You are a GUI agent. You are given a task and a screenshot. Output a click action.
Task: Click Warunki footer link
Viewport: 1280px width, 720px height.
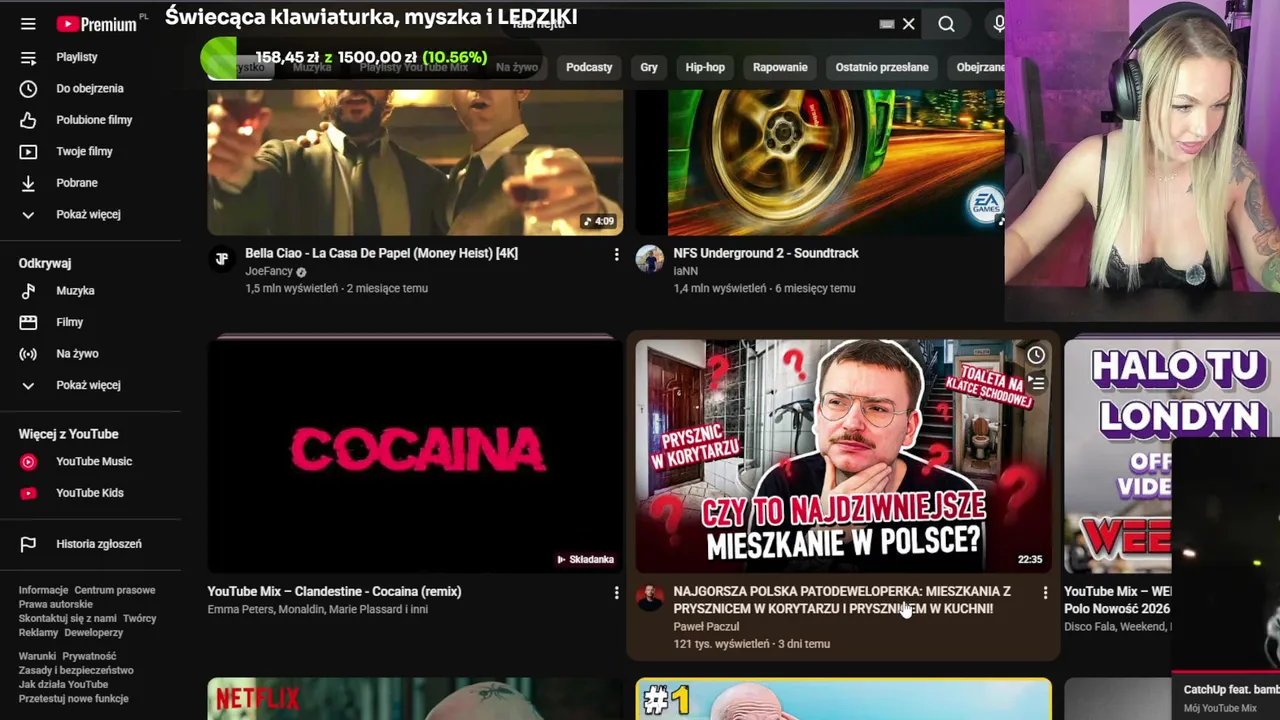coord(37,656)
